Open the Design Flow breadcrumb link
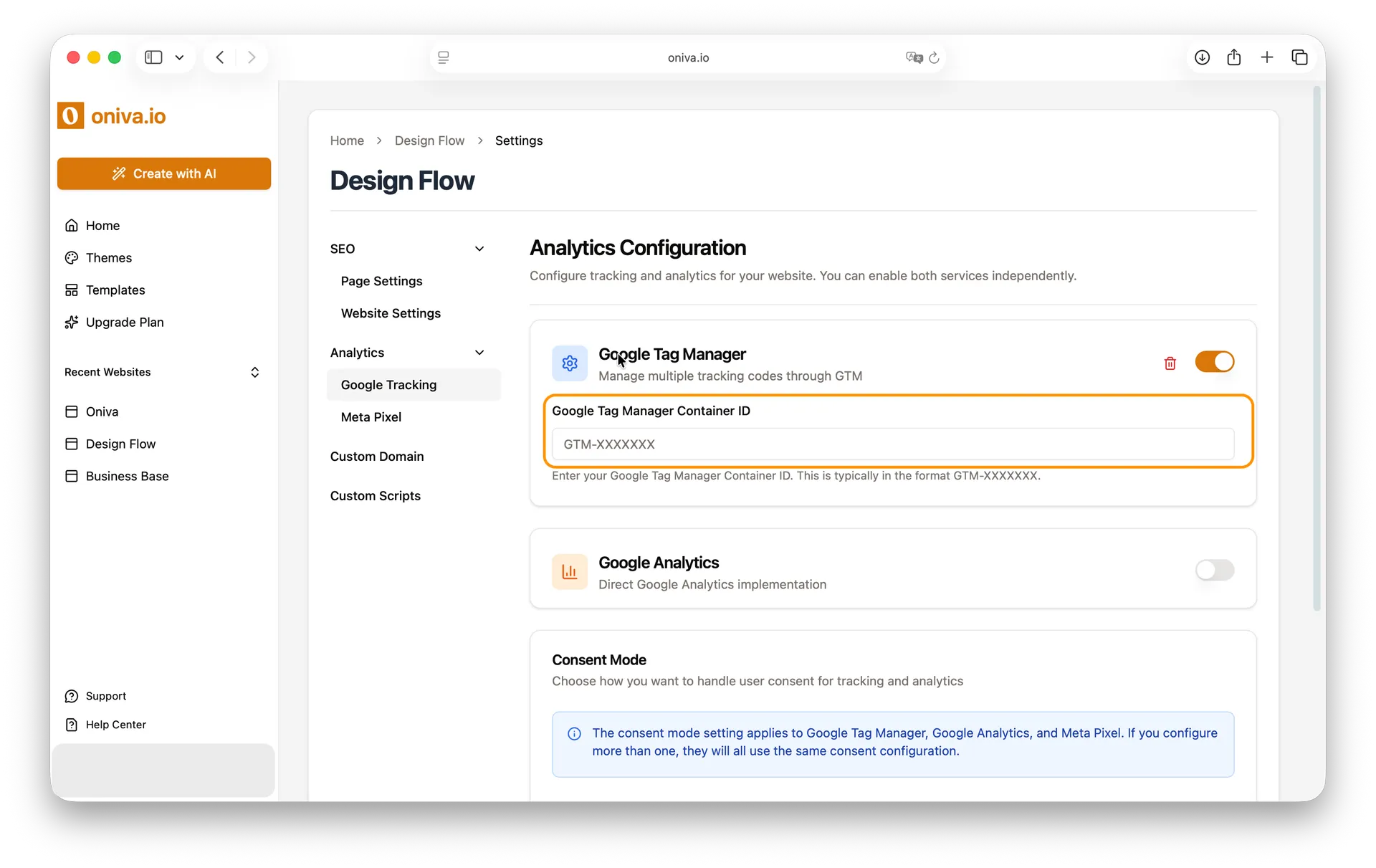The width and height of the screenshot is (1376, 868). tap(429, 140)
